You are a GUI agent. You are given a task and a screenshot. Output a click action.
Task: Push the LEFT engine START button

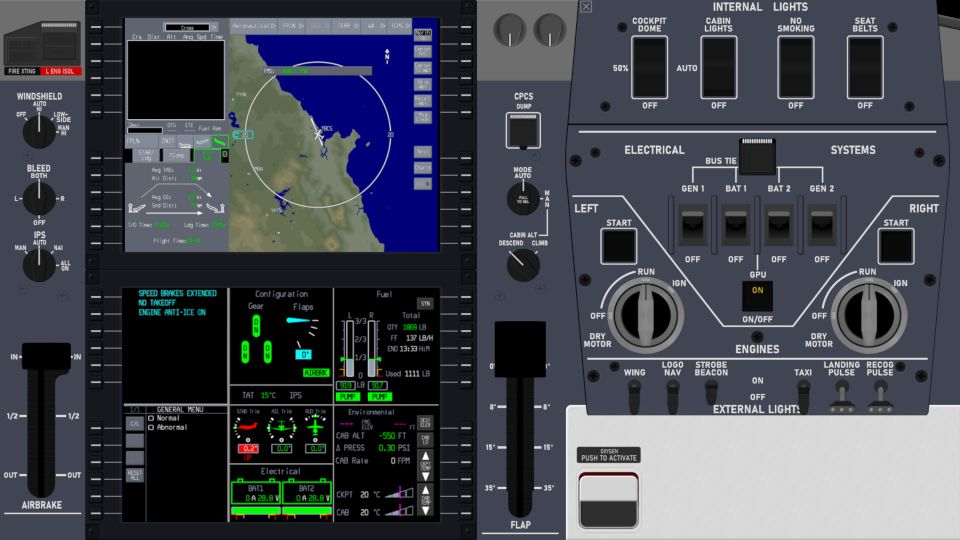[x=619, y=246]
